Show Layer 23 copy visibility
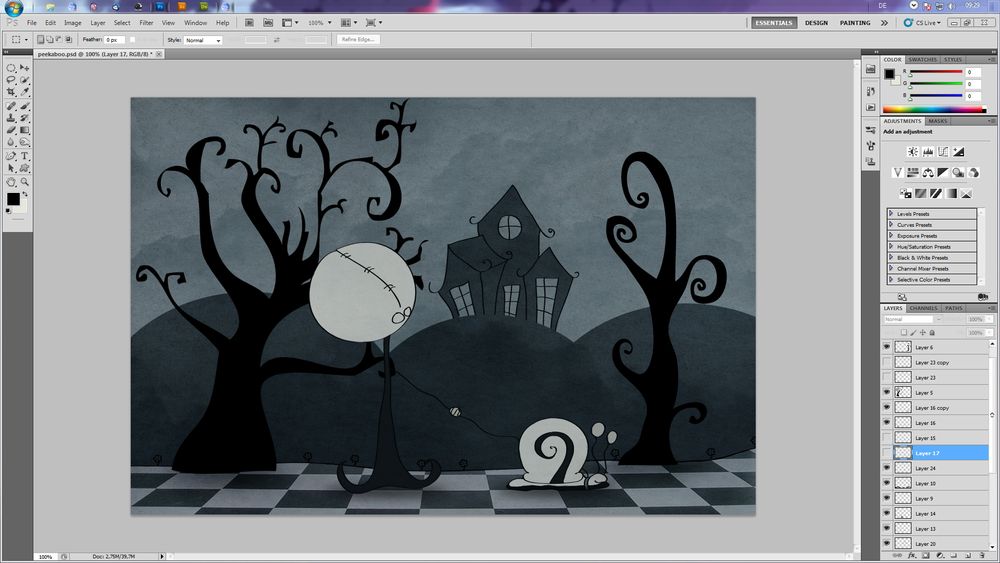This screenshot has width=1000, height=563. click(x=886, y=362)
